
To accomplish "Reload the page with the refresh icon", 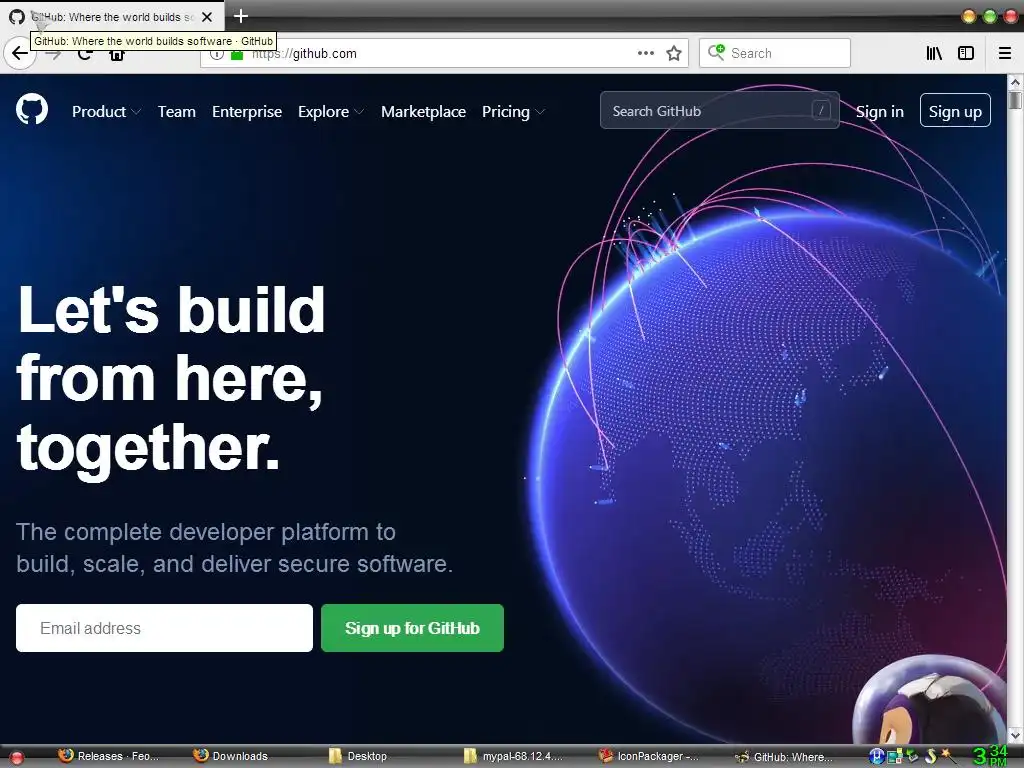I will coord(84,54).
